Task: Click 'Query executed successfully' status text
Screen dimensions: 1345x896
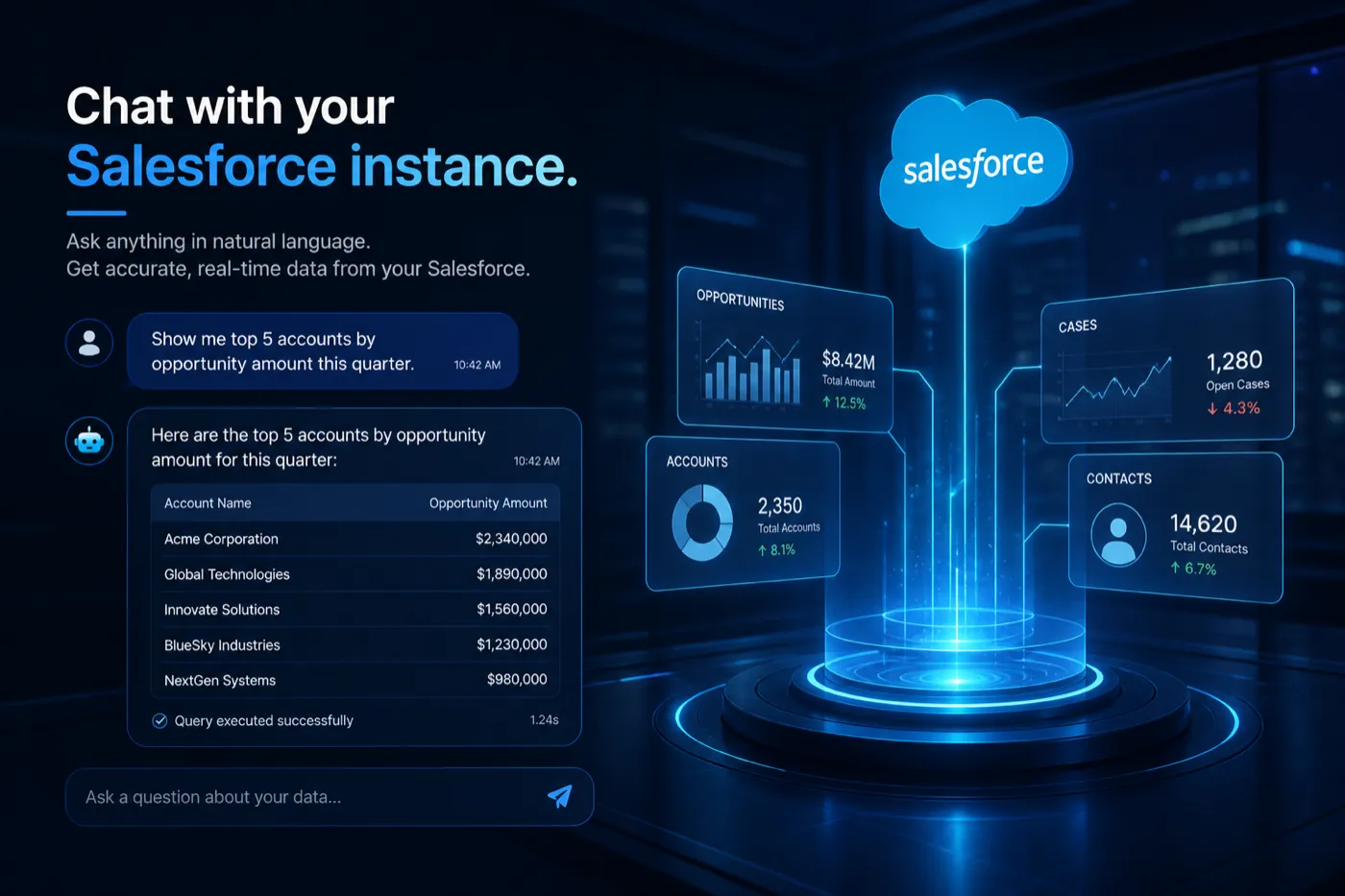Action: click(264, 720)
